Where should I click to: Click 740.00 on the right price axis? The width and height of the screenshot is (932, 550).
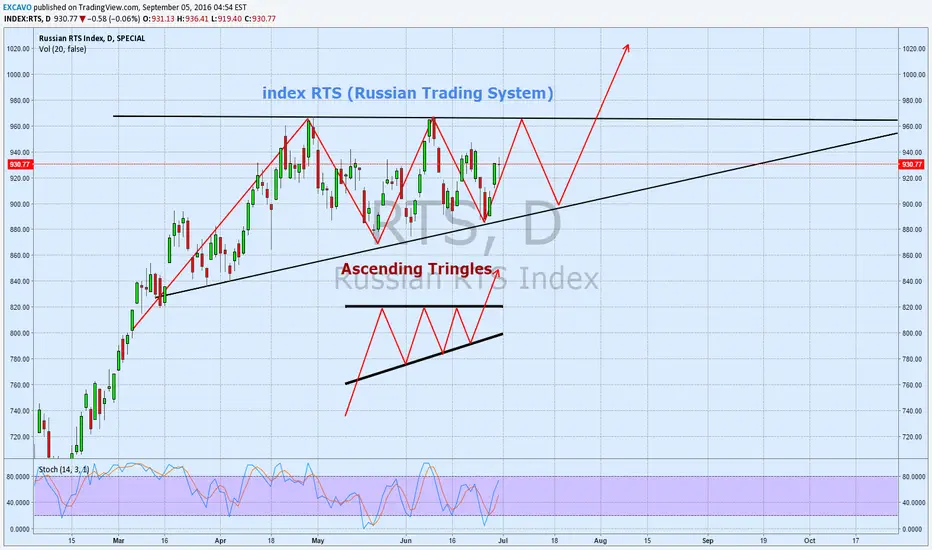pyautogui.click(x=914, y=411)
